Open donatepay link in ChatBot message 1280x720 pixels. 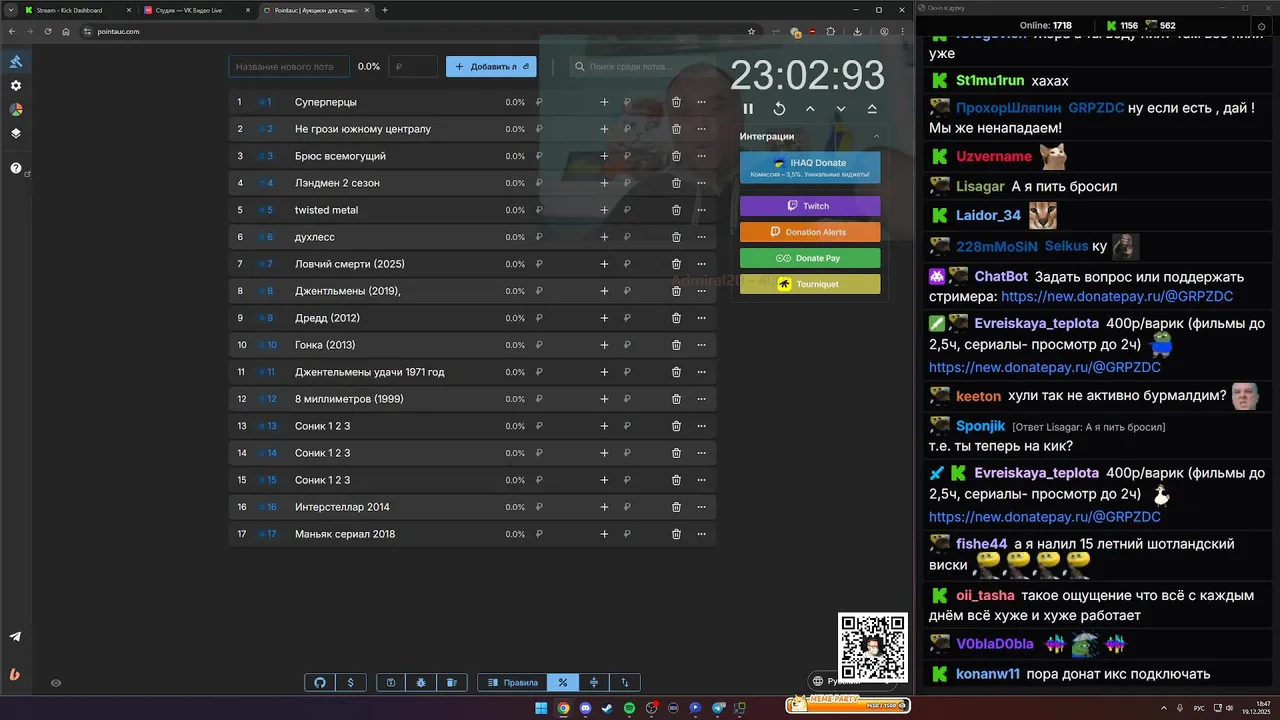click(x=1117, y=297)
